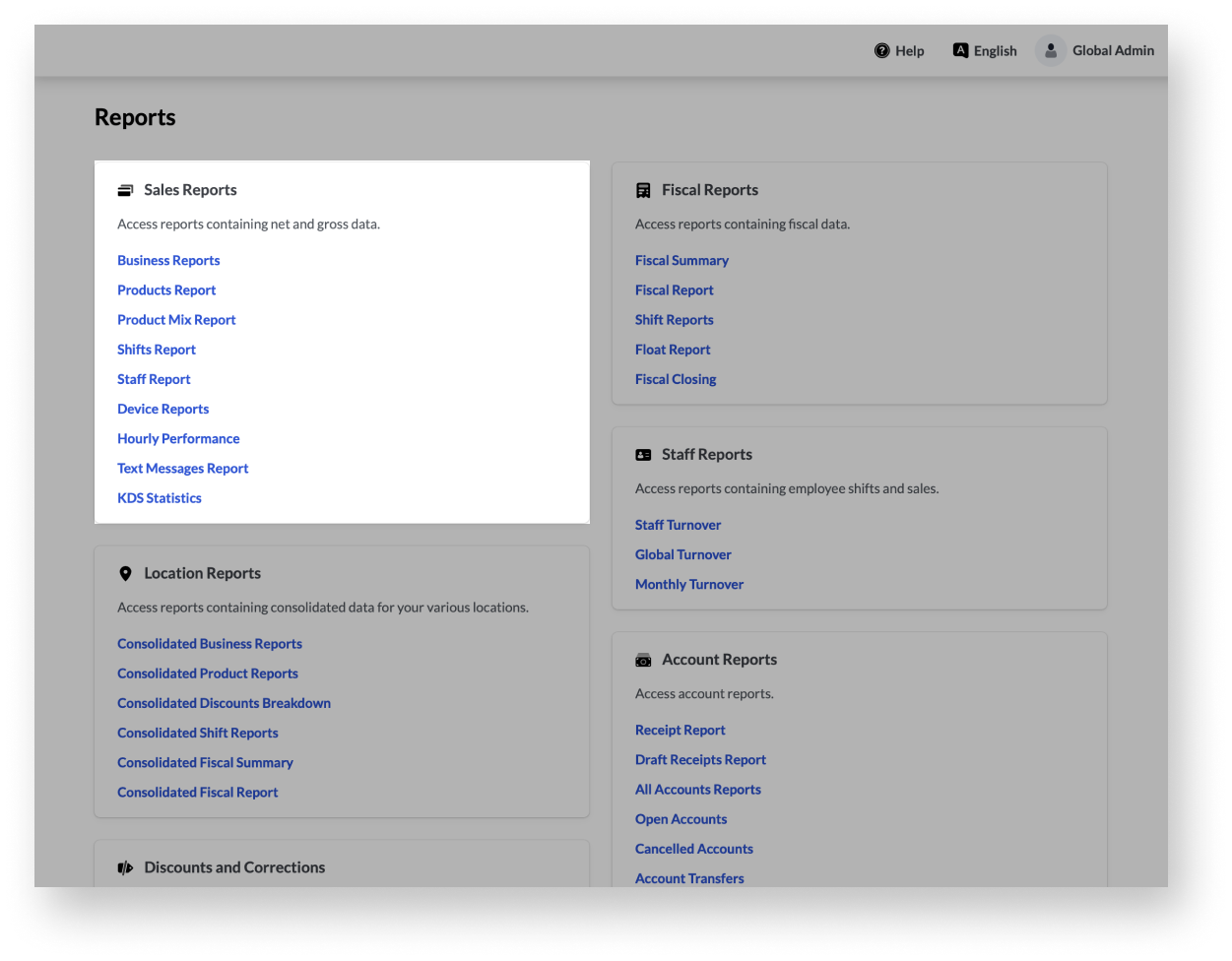Click the Staff Reports heading

(x=707, y=455)
